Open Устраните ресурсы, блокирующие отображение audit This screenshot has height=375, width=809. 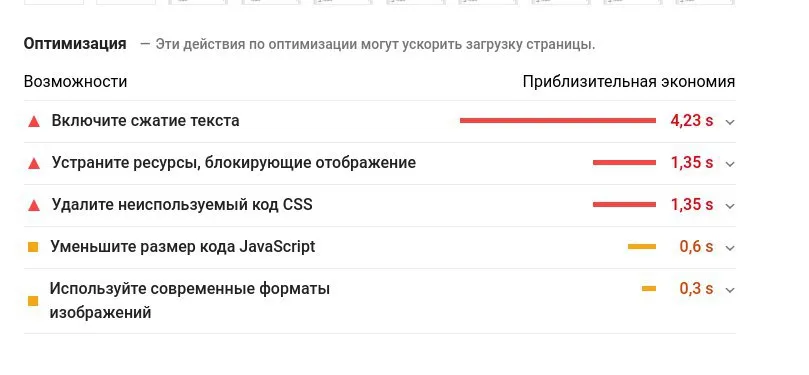coord(234,163)
